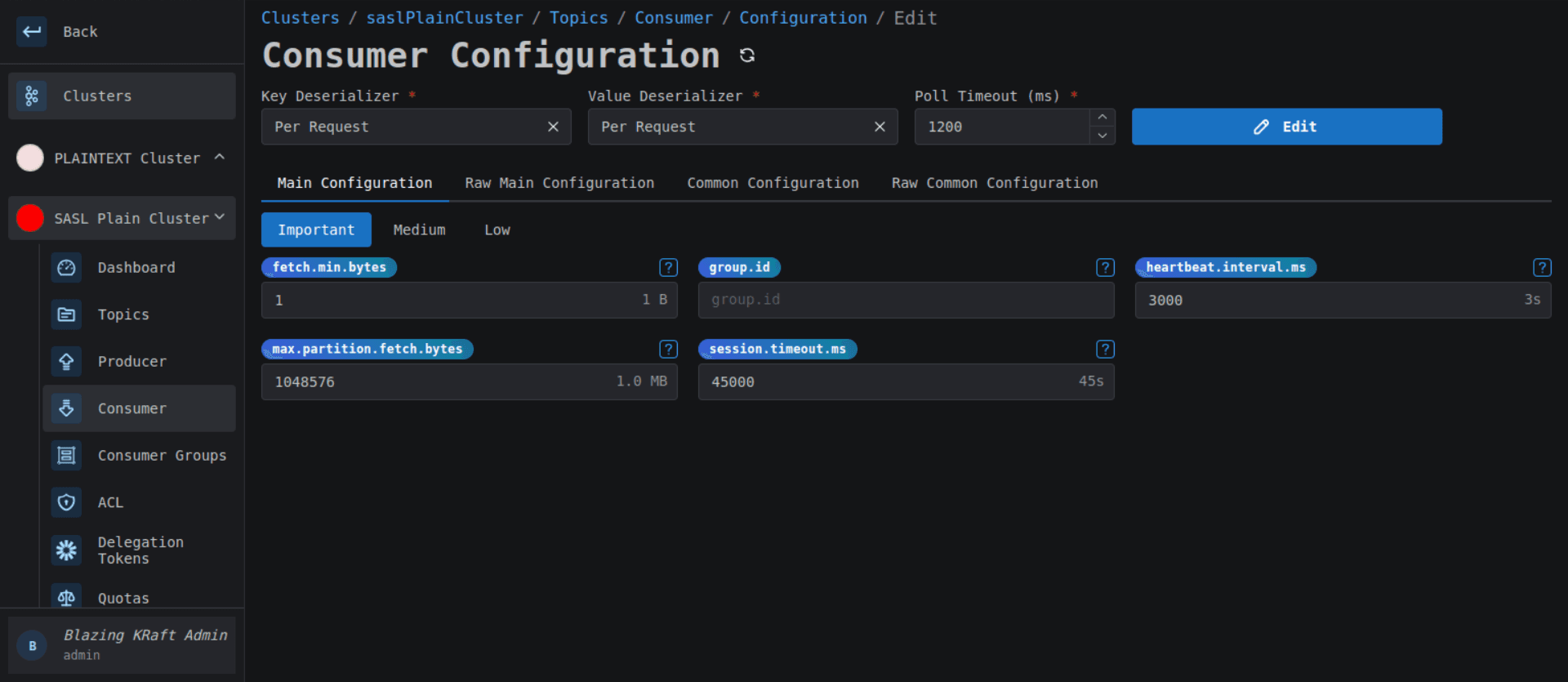Open the Key Deserializer dropdown
1568x682 pixels.
416,127
